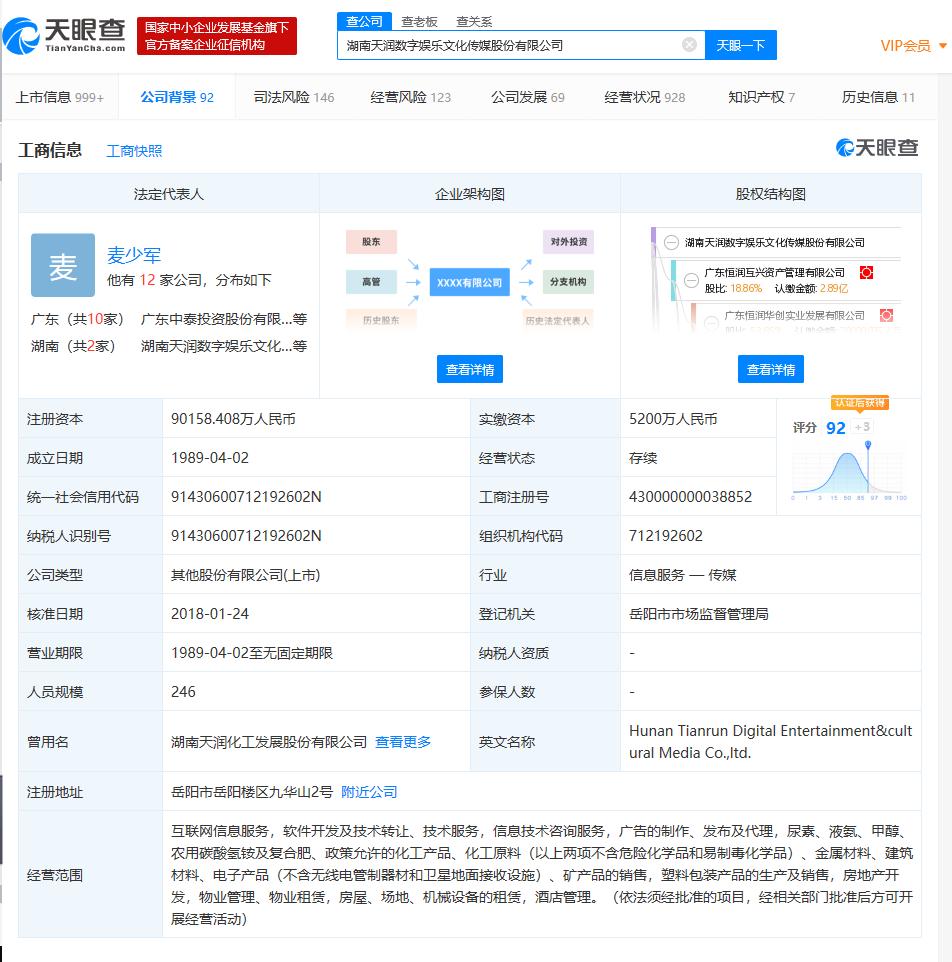
Task: Open 附近公司 link beside address
Action: (x=369, y=792)
